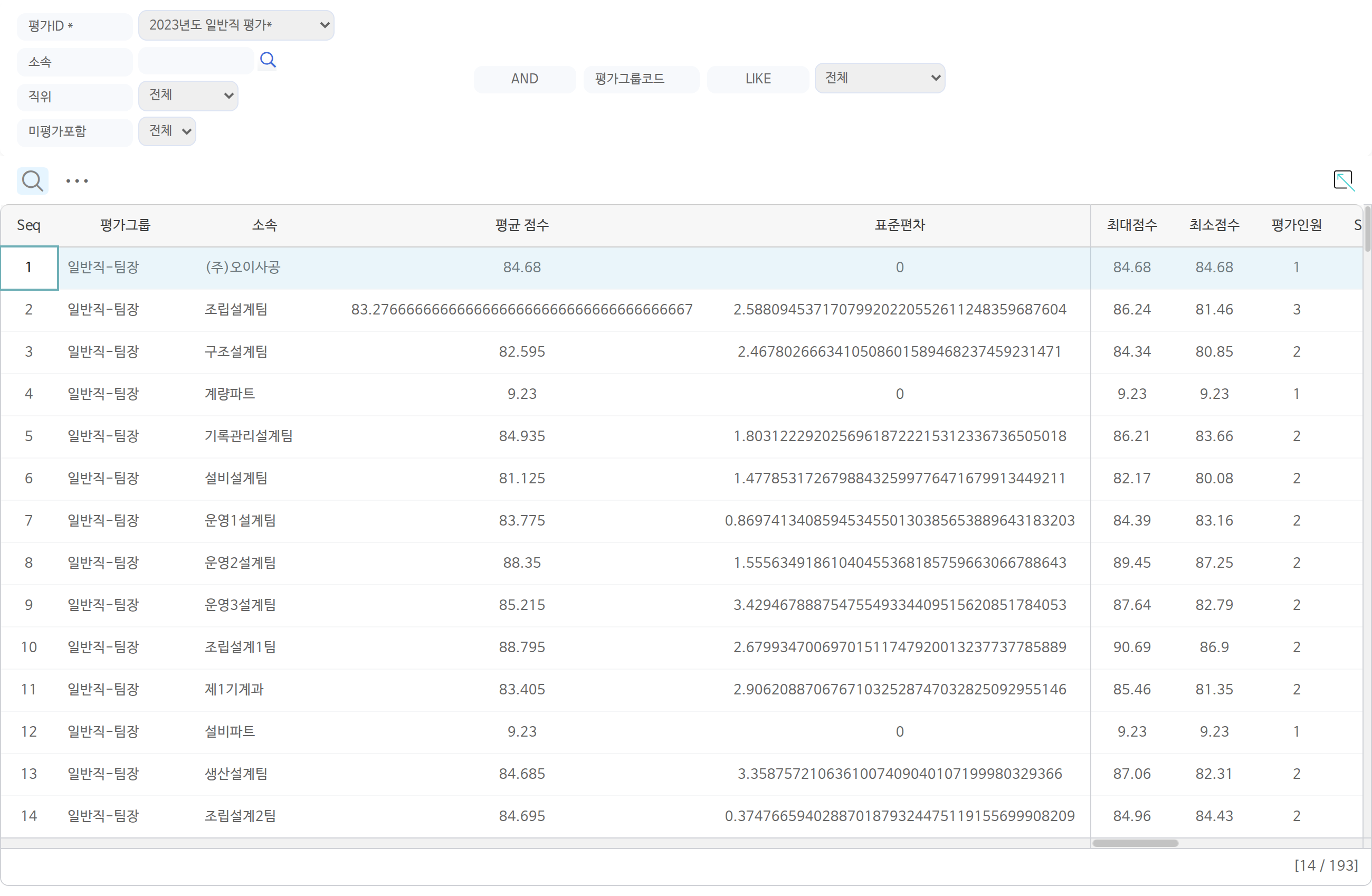Screen dimensions: 1372x896
Task: Click the average score 85.215
Action: [x=522, y=605]
